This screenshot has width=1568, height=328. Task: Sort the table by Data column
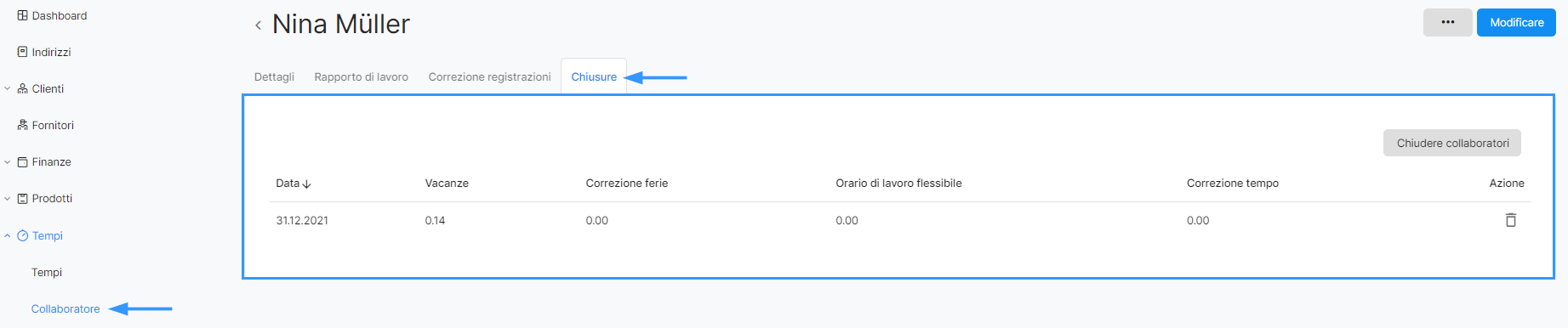pos(294,183)
